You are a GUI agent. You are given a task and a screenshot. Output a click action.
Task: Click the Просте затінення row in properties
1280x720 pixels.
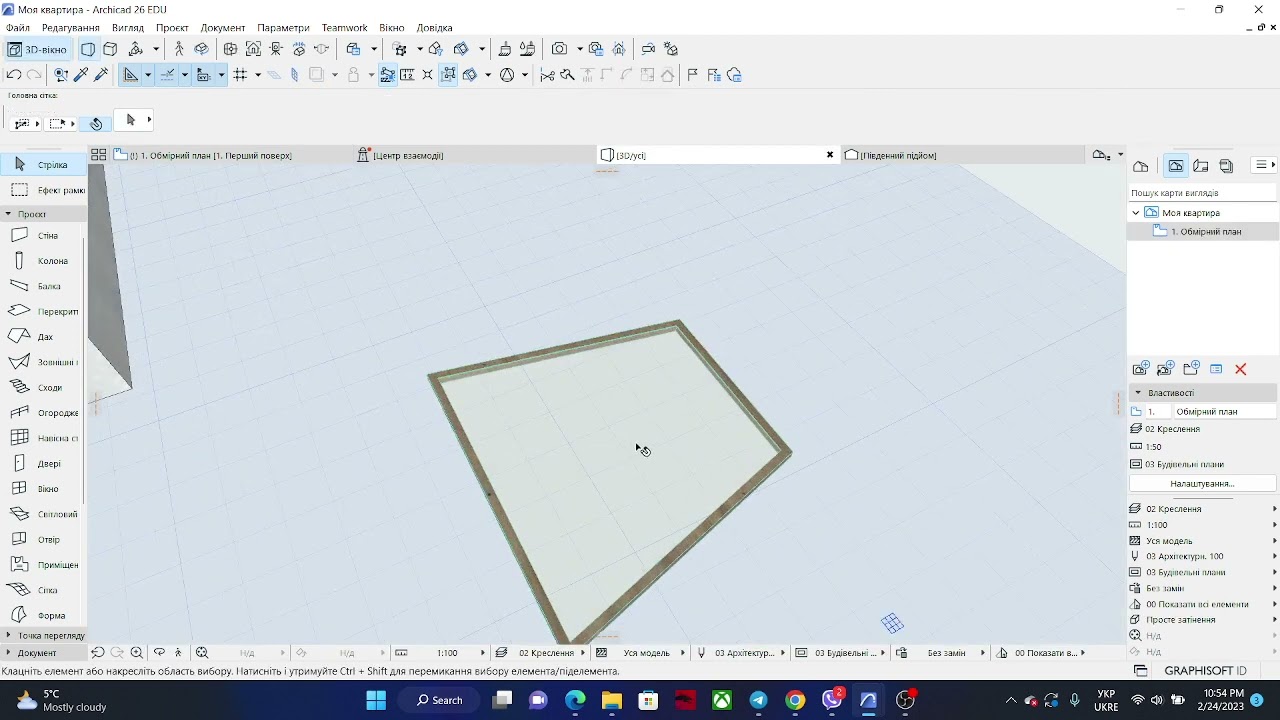pos(1203,620)
